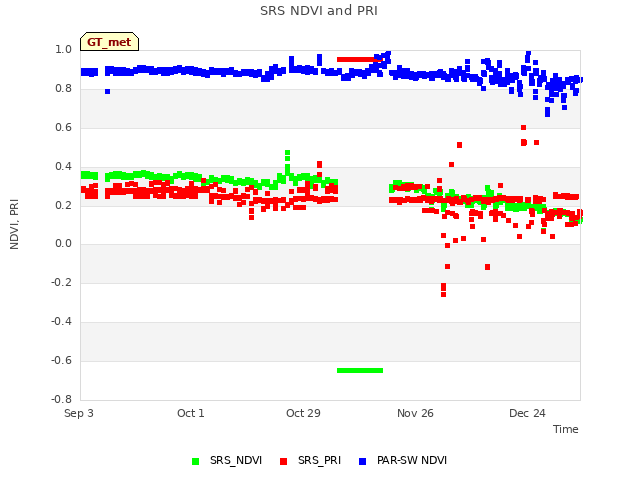
Task: Click the 0.6 y-axis tick label
Action: (63, 127)
